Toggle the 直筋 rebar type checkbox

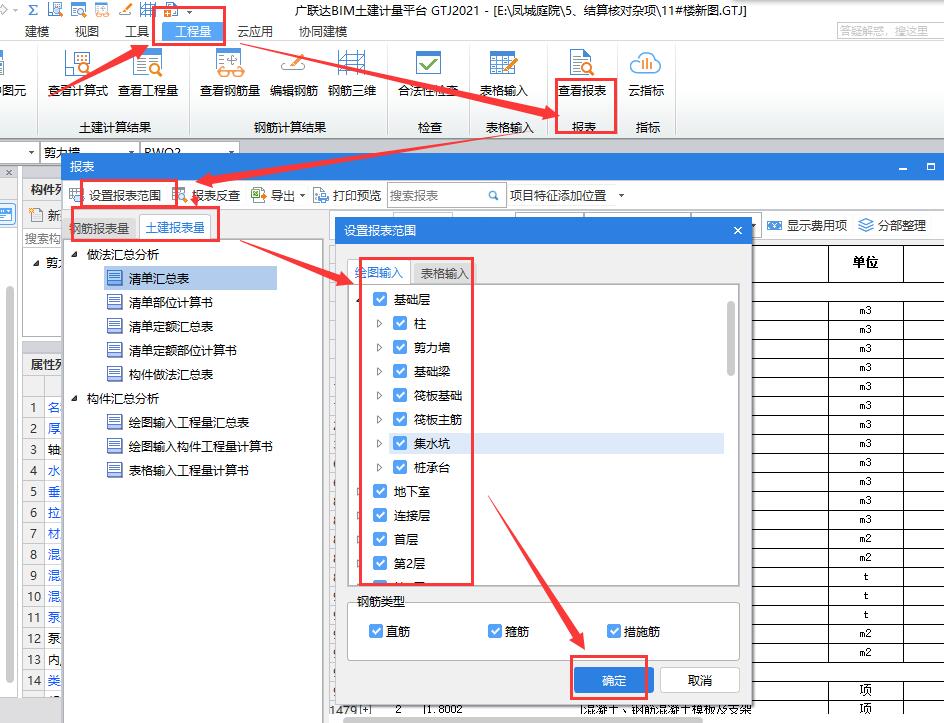click(x=376, y=631)
